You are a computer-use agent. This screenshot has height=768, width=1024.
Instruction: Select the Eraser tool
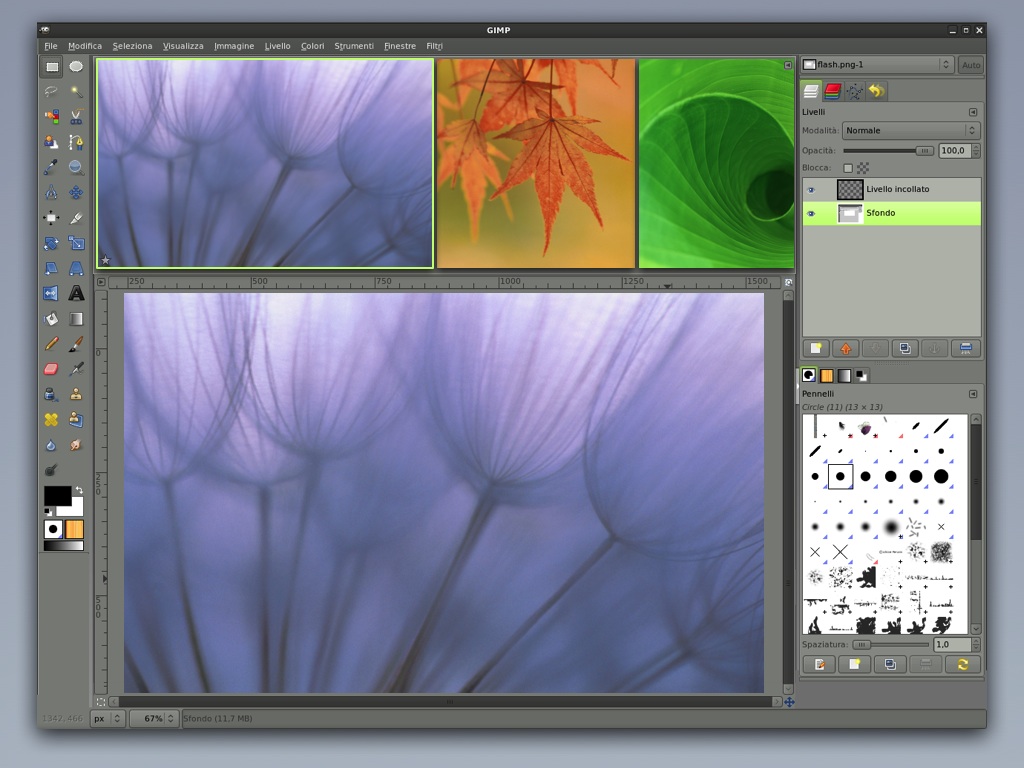[x=51, y=368]
